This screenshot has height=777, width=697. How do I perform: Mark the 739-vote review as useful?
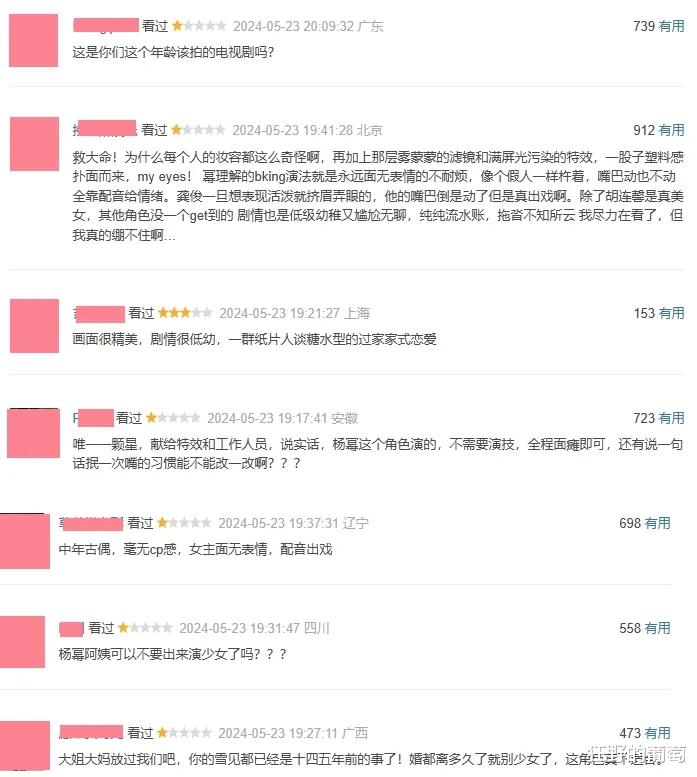671,26
